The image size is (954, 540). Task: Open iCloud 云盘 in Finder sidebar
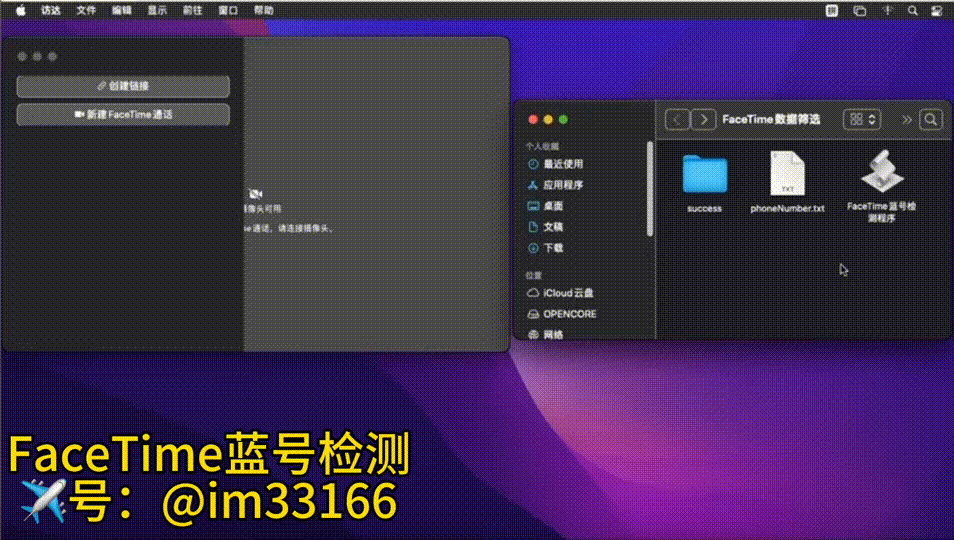click(560, 293)
